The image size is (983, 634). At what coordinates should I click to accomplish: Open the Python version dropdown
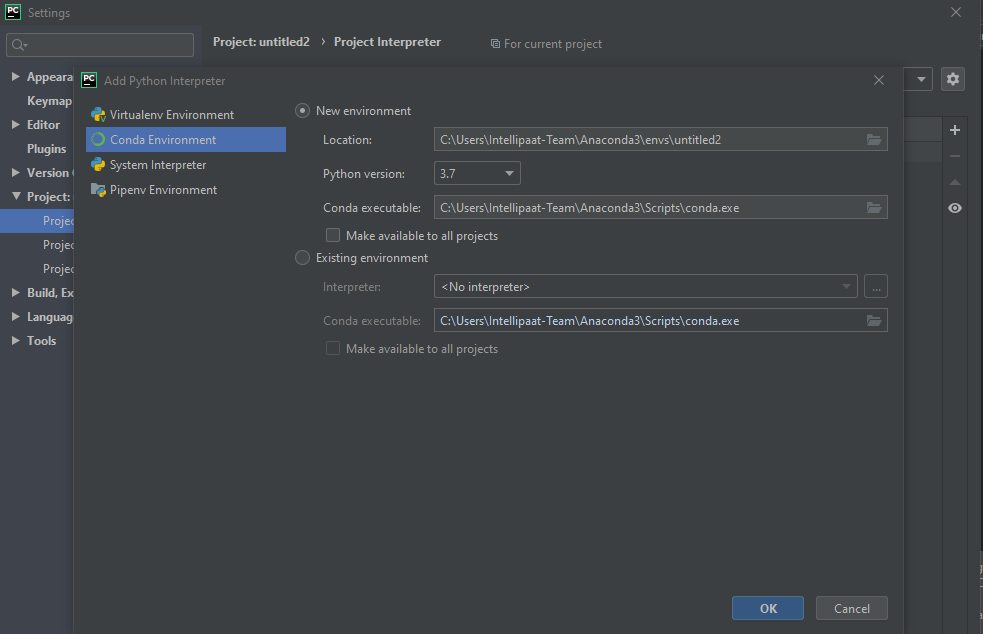(477, 174)
